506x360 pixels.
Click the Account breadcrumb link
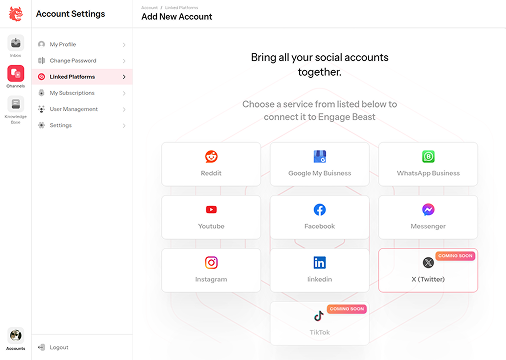[149, 7]
